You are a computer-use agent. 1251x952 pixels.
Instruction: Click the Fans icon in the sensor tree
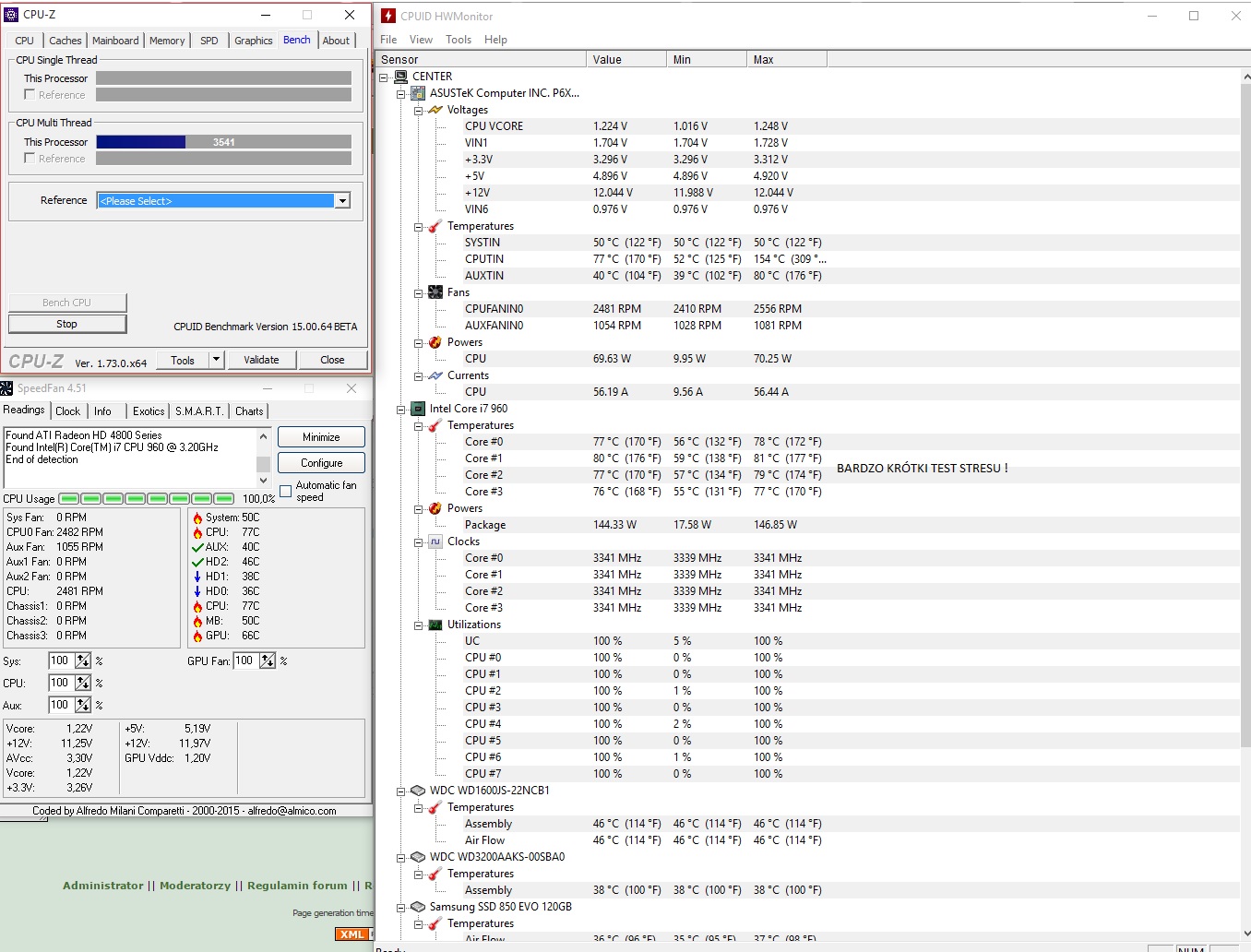coord(435,292)
